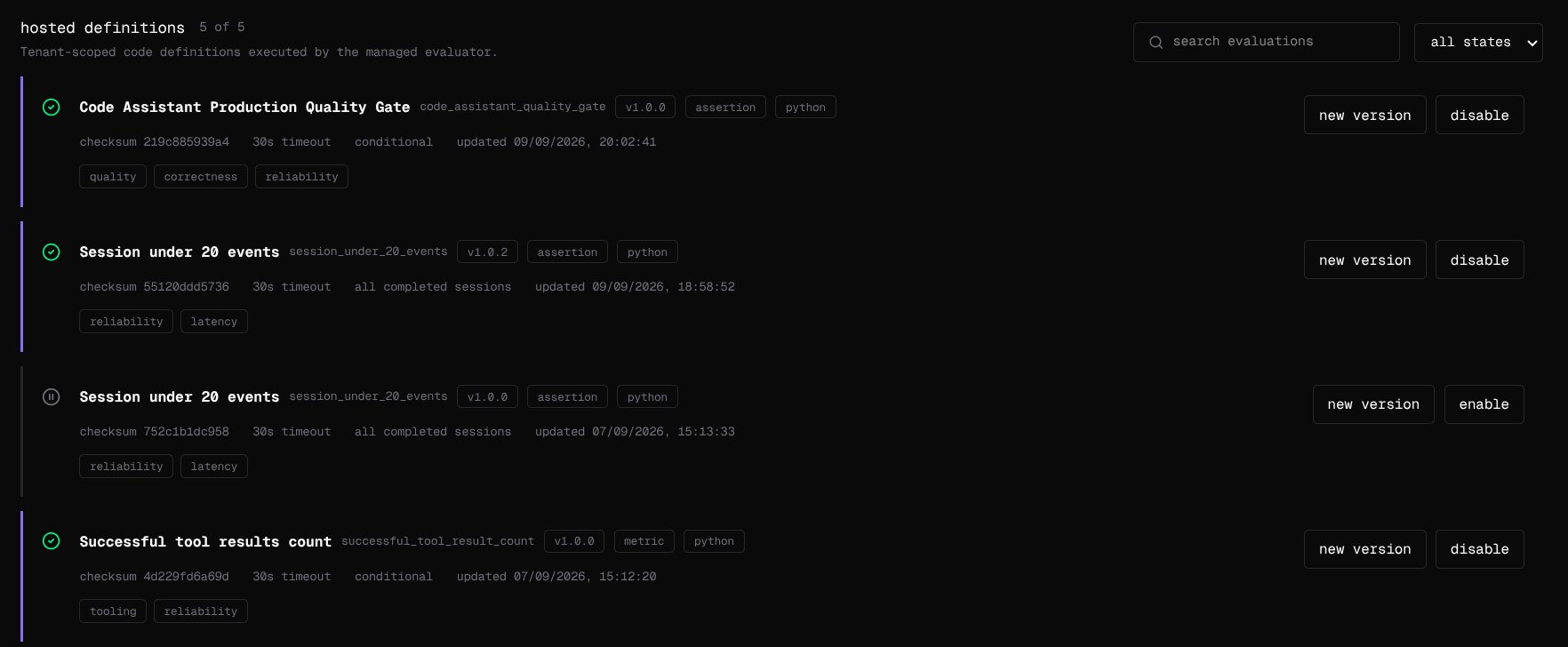Select the correctness tag
1568x647 pixels.
pyautogui.click(x=201, y=177)
